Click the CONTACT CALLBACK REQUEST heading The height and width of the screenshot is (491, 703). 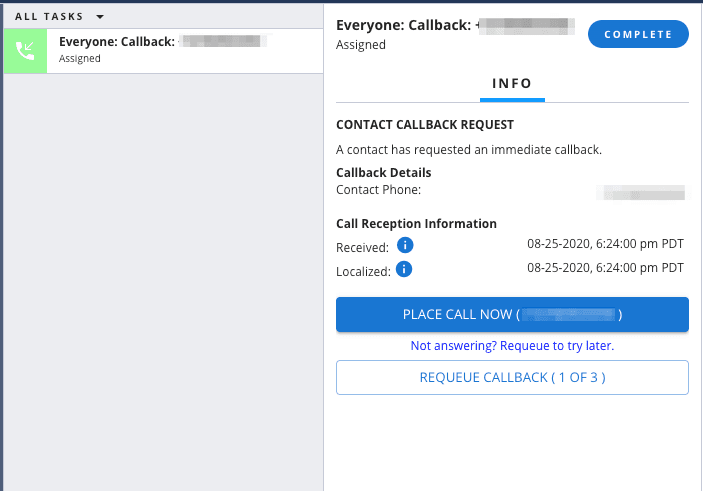[425, 125]
